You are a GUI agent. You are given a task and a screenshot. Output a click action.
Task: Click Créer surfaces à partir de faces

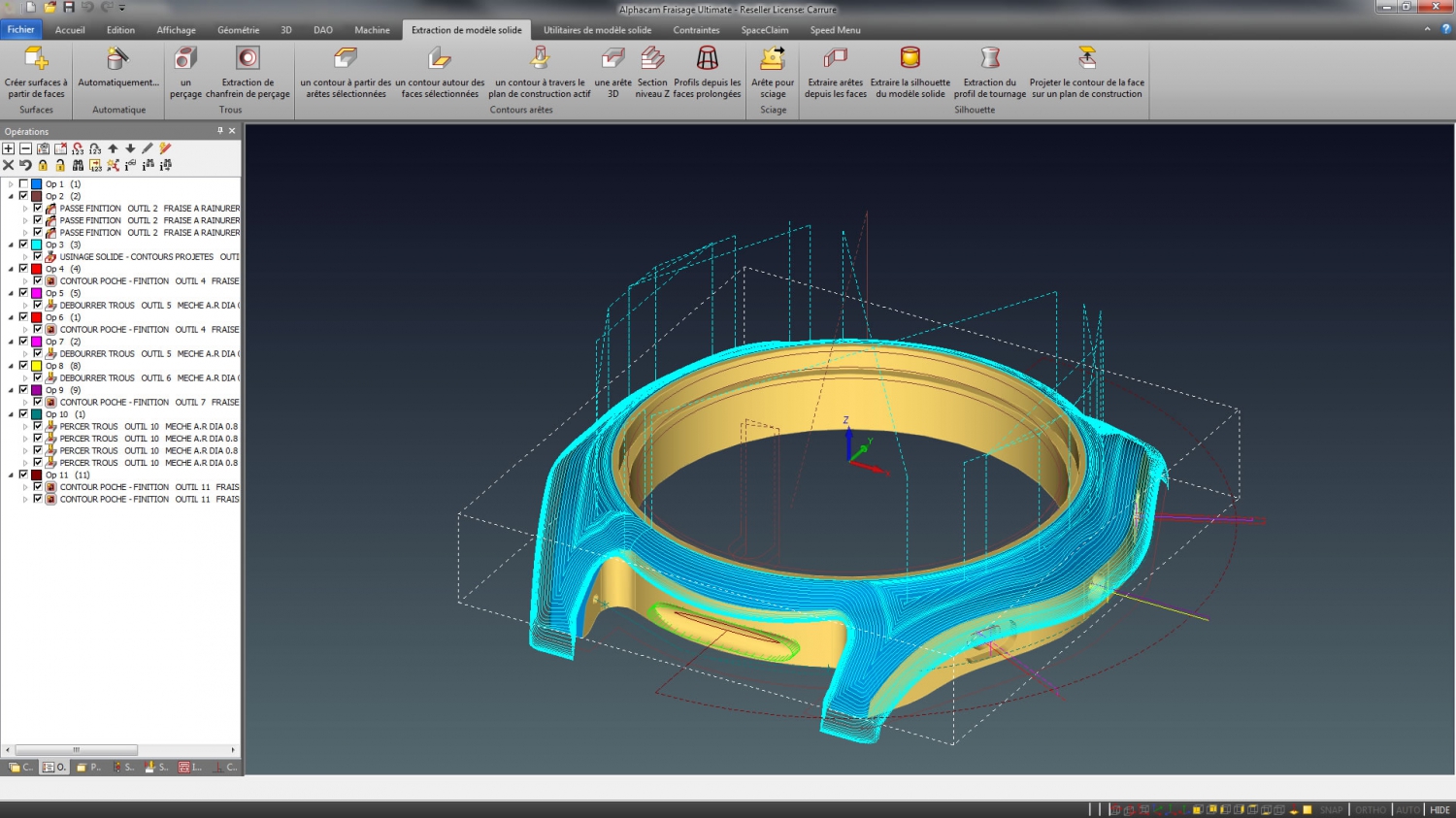point(36,72)
